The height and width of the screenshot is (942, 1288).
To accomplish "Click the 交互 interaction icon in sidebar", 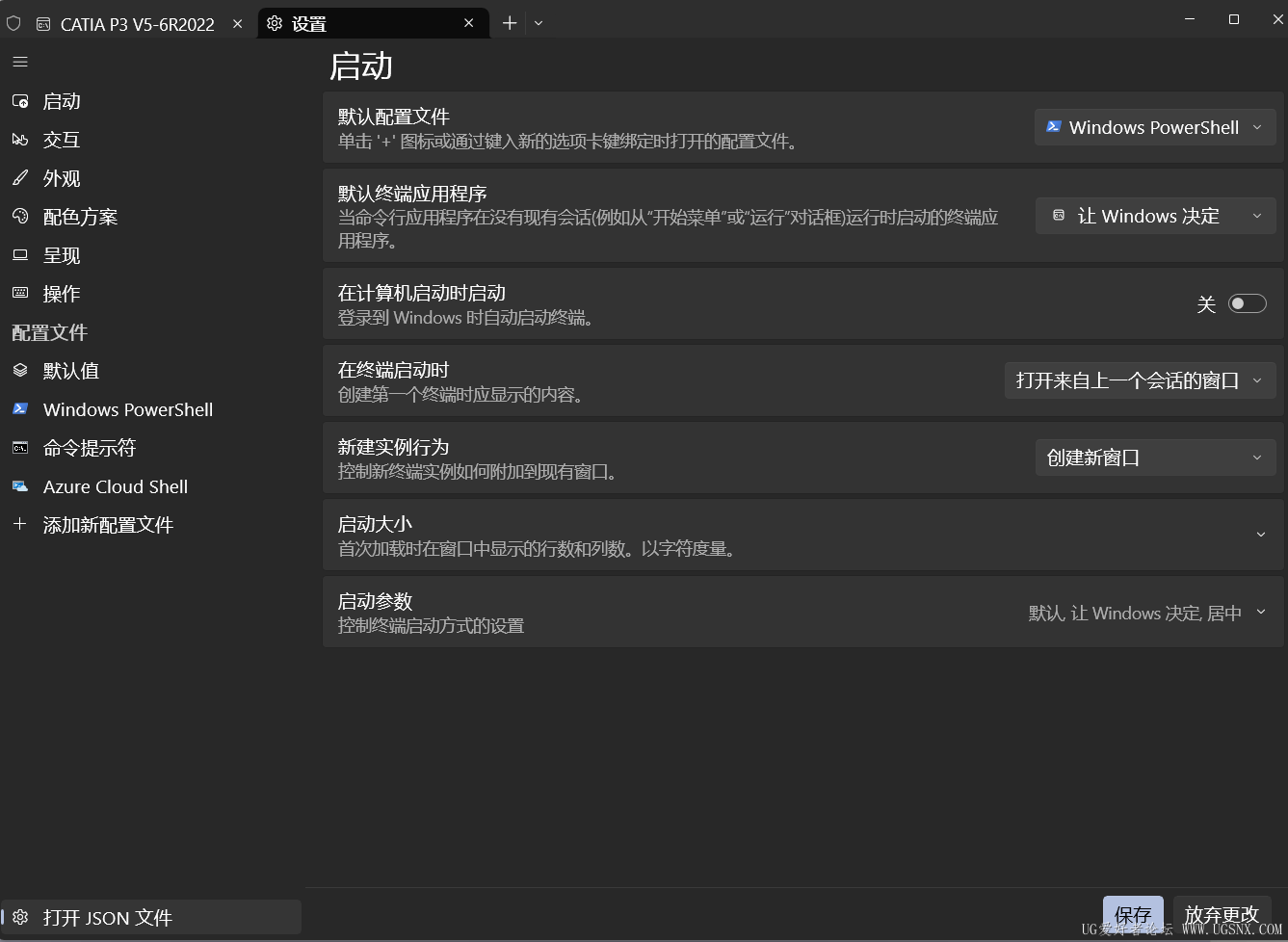I will (x=20, y=140).
